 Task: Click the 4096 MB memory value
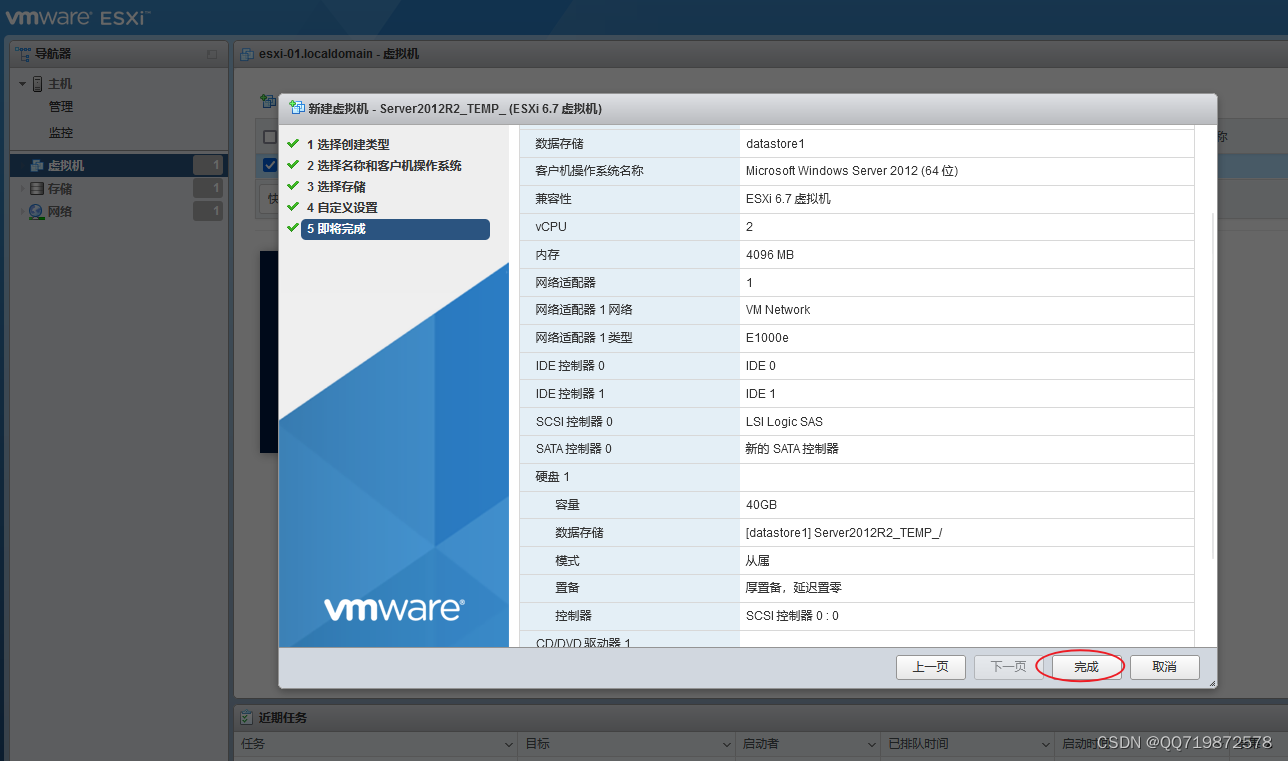pos(770,255)
